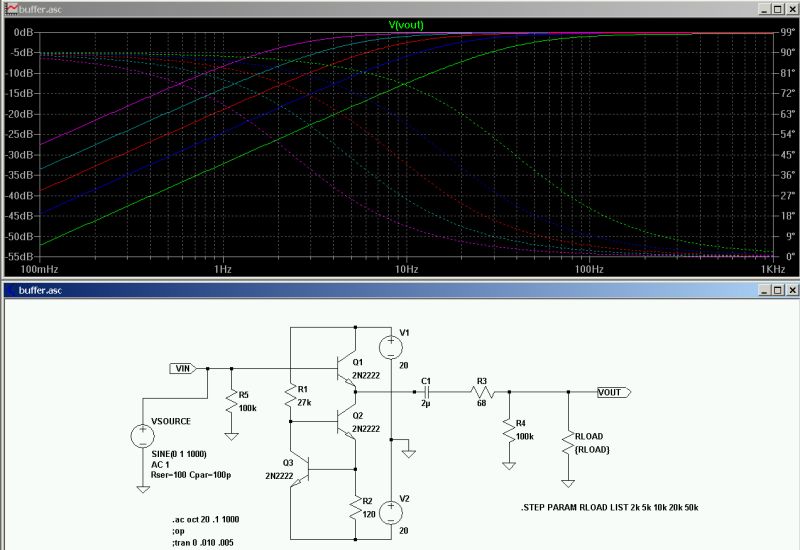Click R2's 120 value label
Screen dimensions: 800x550
click(369, 514)
